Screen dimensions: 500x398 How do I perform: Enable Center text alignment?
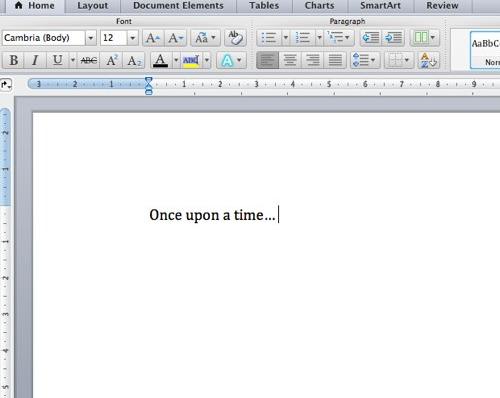coord(290,60)
